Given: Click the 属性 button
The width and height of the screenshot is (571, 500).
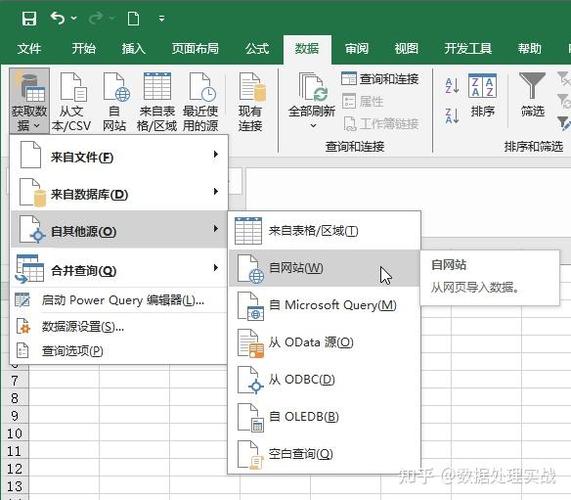Looking at the screenshot, I should pyautogui.click(x=363, y=101).
